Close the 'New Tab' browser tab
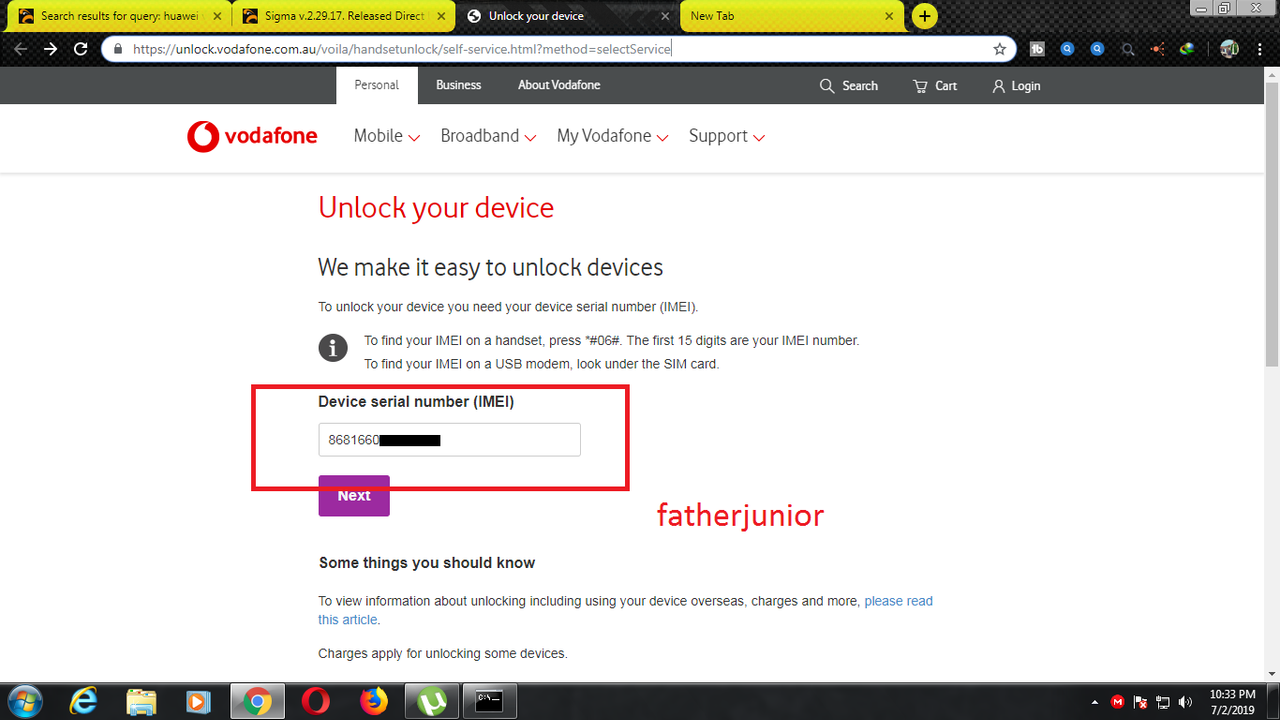The image size is (1280, 720). click(x=887, y=16)
